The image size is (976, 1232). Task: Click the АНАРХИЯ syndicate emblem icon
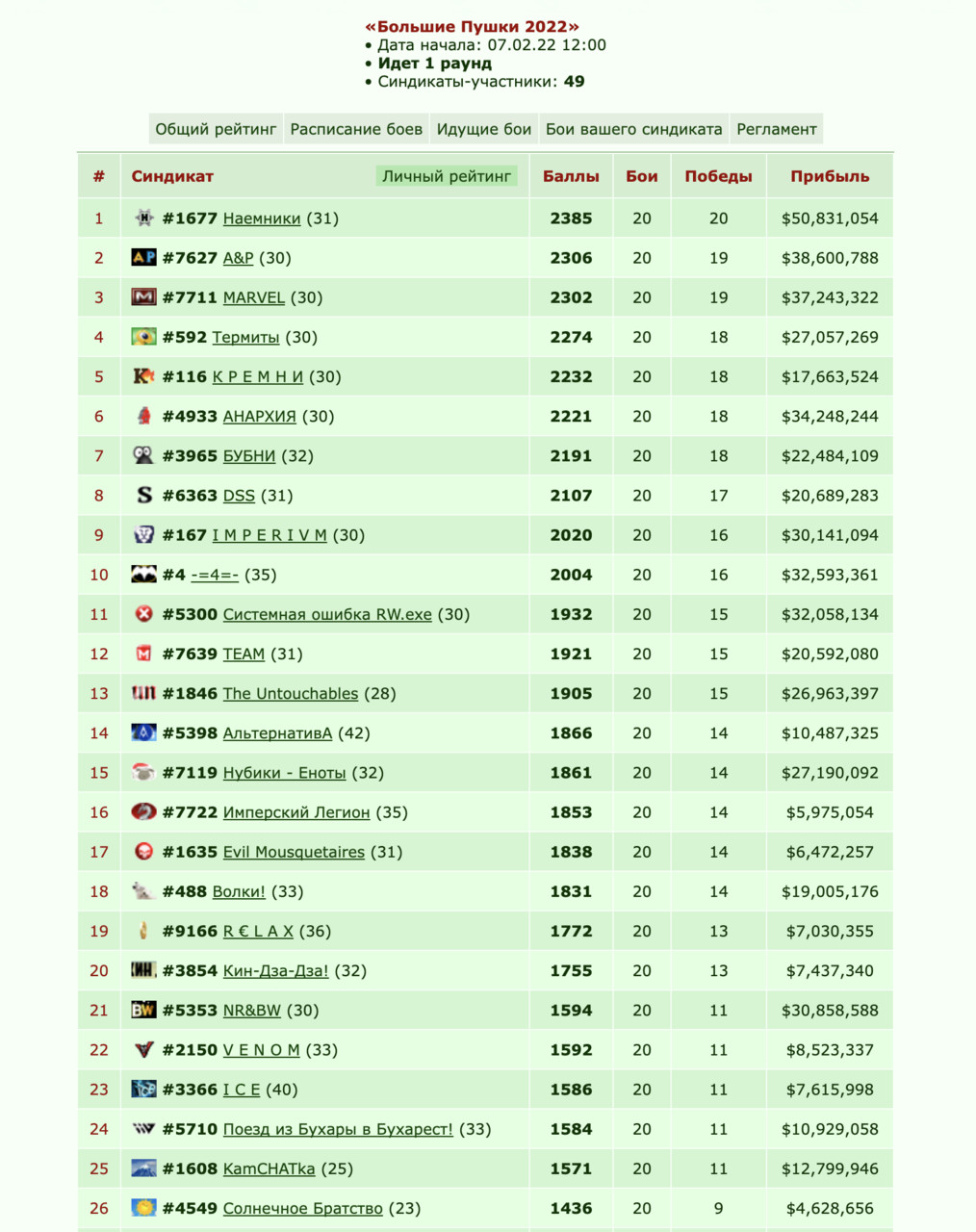[143, 416]
